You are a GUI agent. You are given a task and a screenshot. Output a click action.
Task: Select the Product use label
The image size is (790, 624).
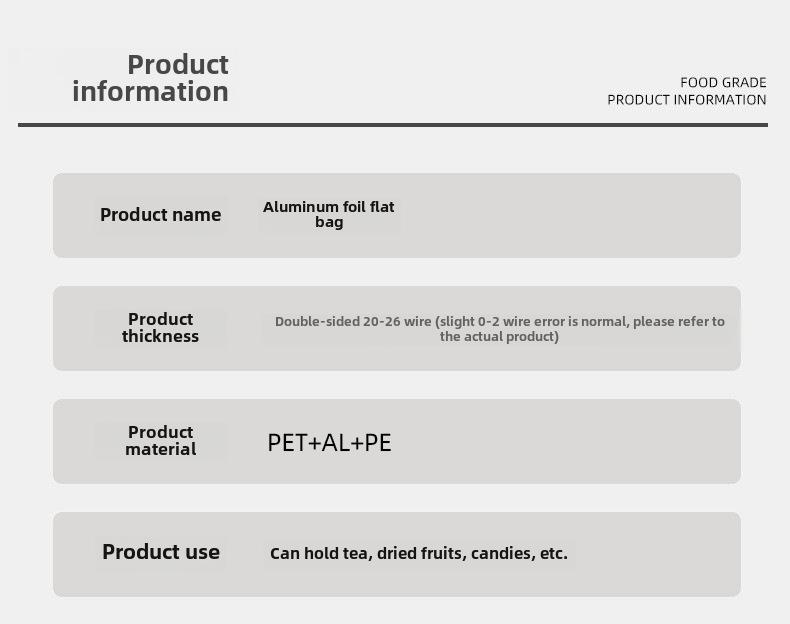pyautogui.click(x=161, y=552)
